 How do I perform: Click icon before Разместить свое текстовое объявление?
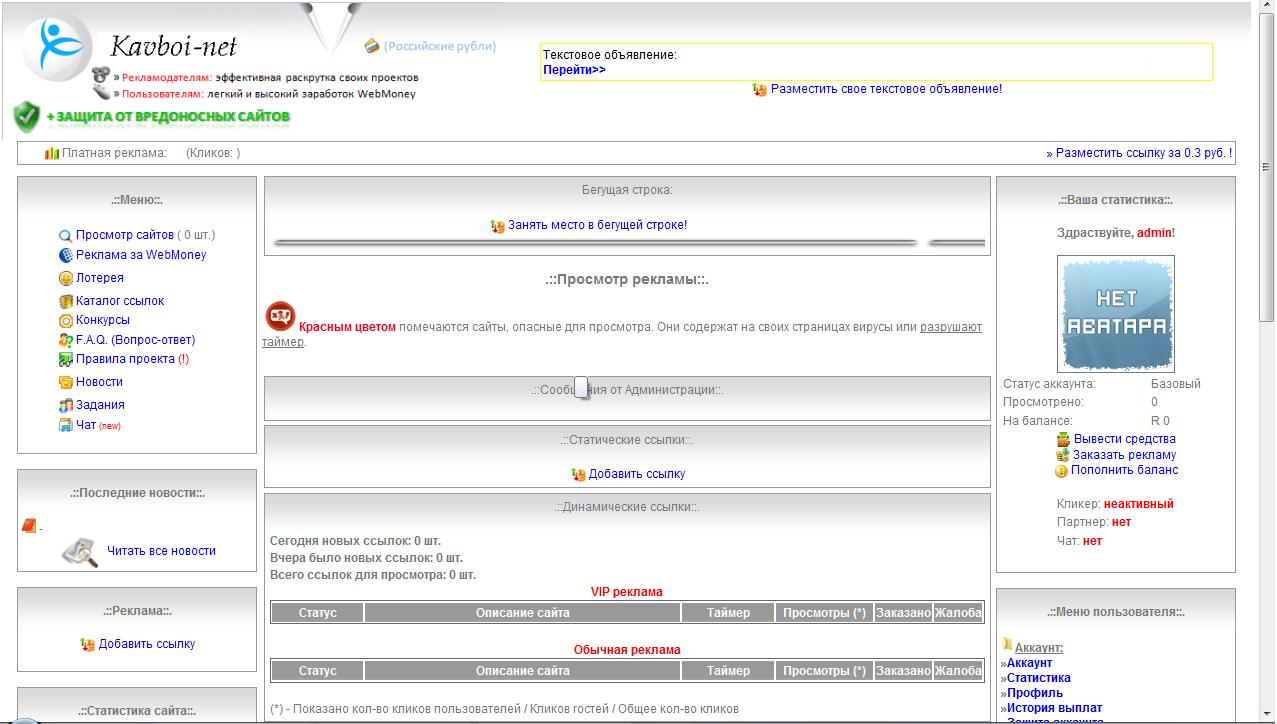tap(760, 89)
